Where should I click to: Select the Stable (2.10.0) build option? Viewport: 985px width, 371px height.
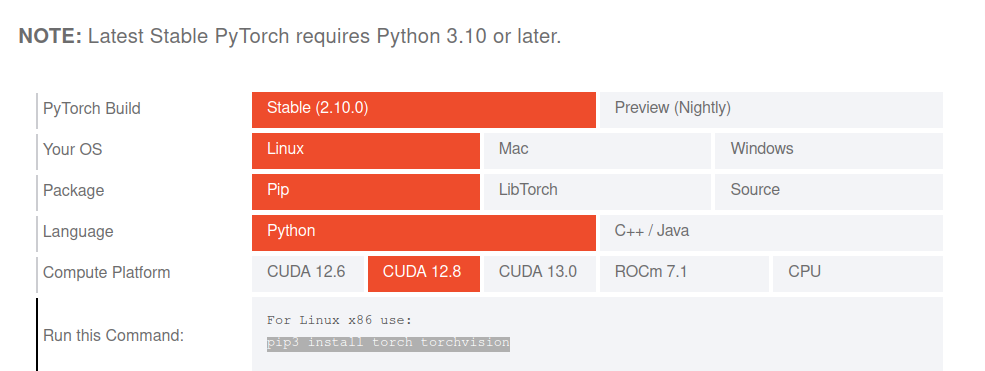[x=423, y=110]
